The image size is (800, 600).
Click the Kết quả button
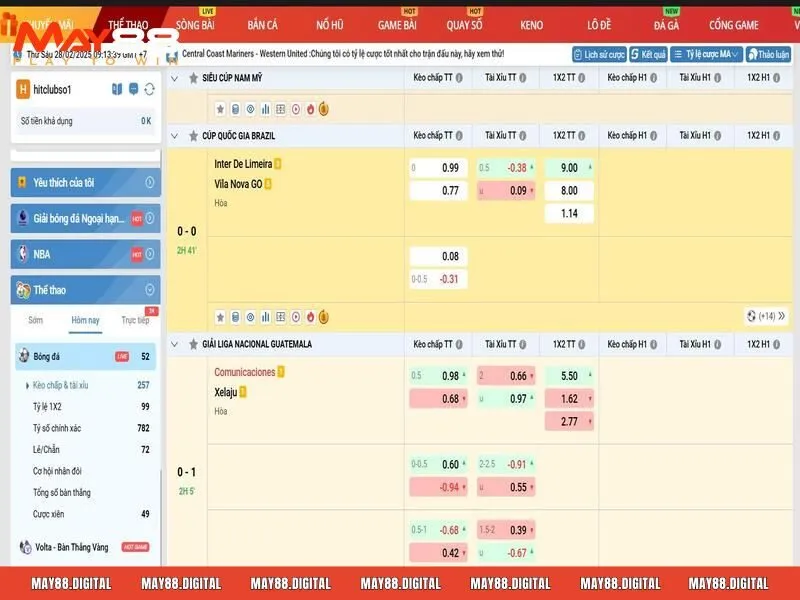click(648, 54)
